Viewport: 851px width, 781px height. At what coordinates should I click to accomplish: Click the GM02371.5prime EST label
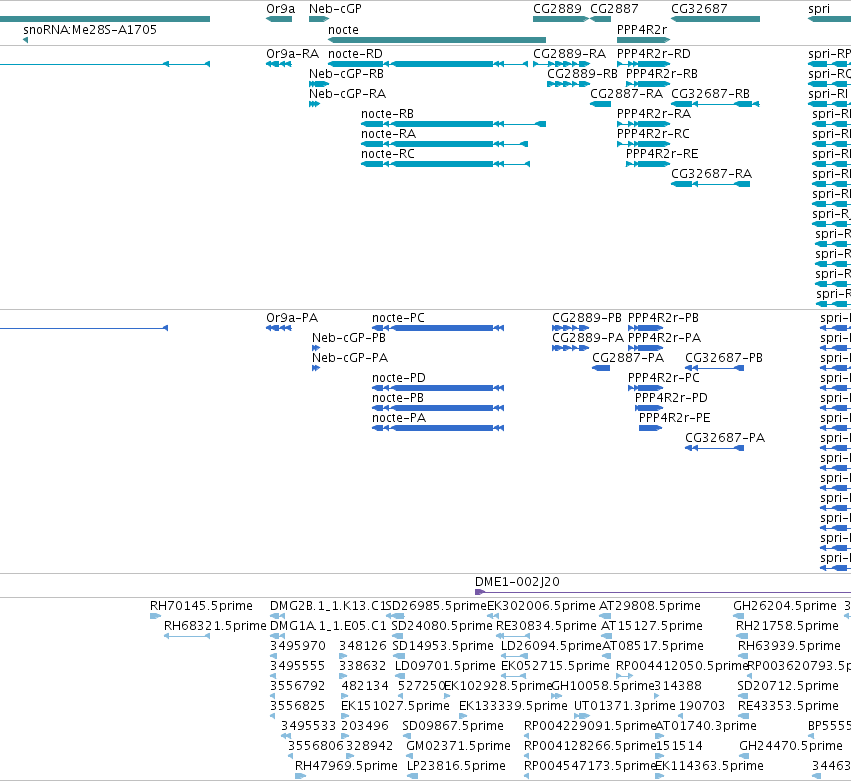(x=459, y=746)
